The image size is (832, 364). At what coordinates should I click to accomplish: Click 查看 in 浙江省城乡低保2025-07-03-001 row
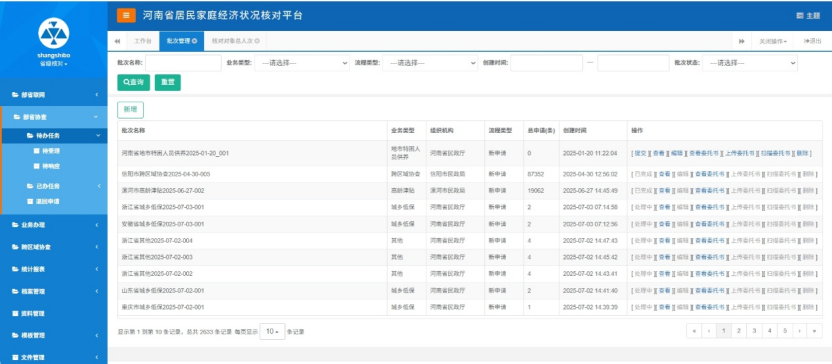664,207
